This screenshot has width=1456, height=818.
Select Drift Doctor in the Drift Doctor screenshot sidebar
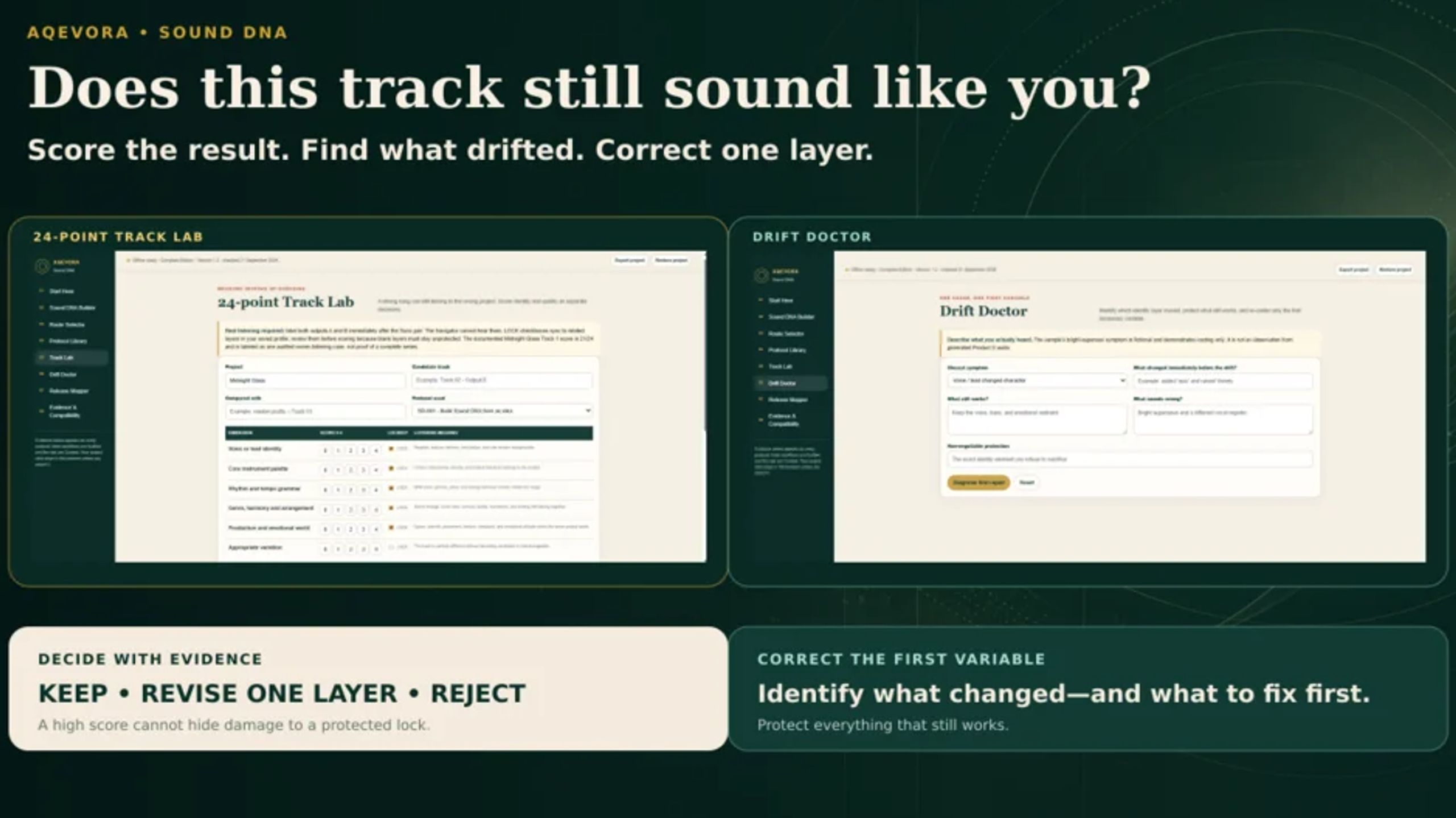[x=791, y=383]
